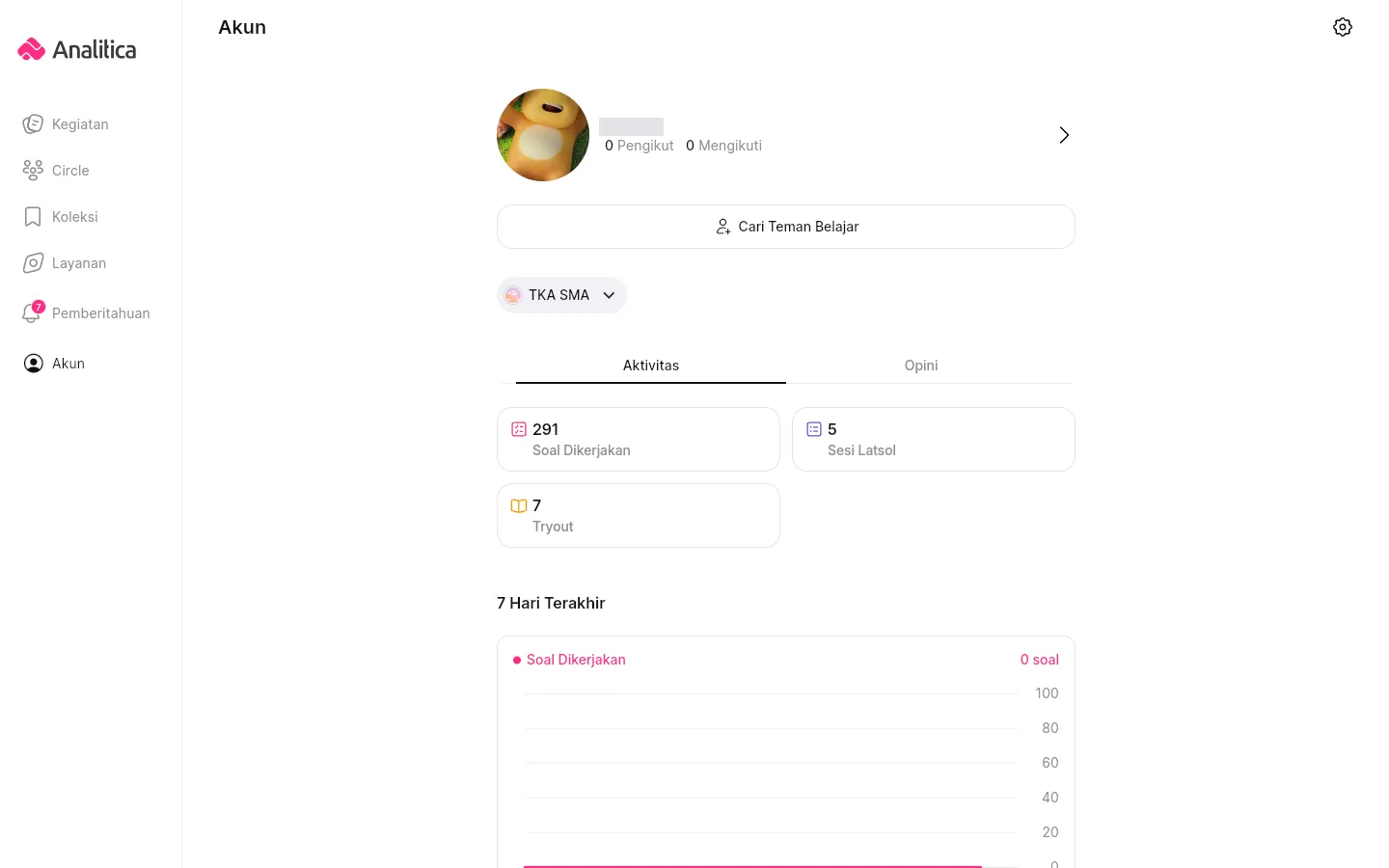Viewport: 1389px width, 868px height.
Task: Select the Akun sidebar item
Action: 68,364
